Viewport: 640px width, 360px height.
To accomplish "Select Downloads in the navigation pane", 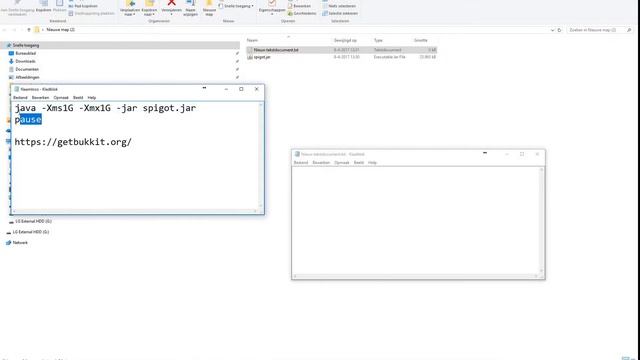I will pyautogui.click(x=25, y=61).
